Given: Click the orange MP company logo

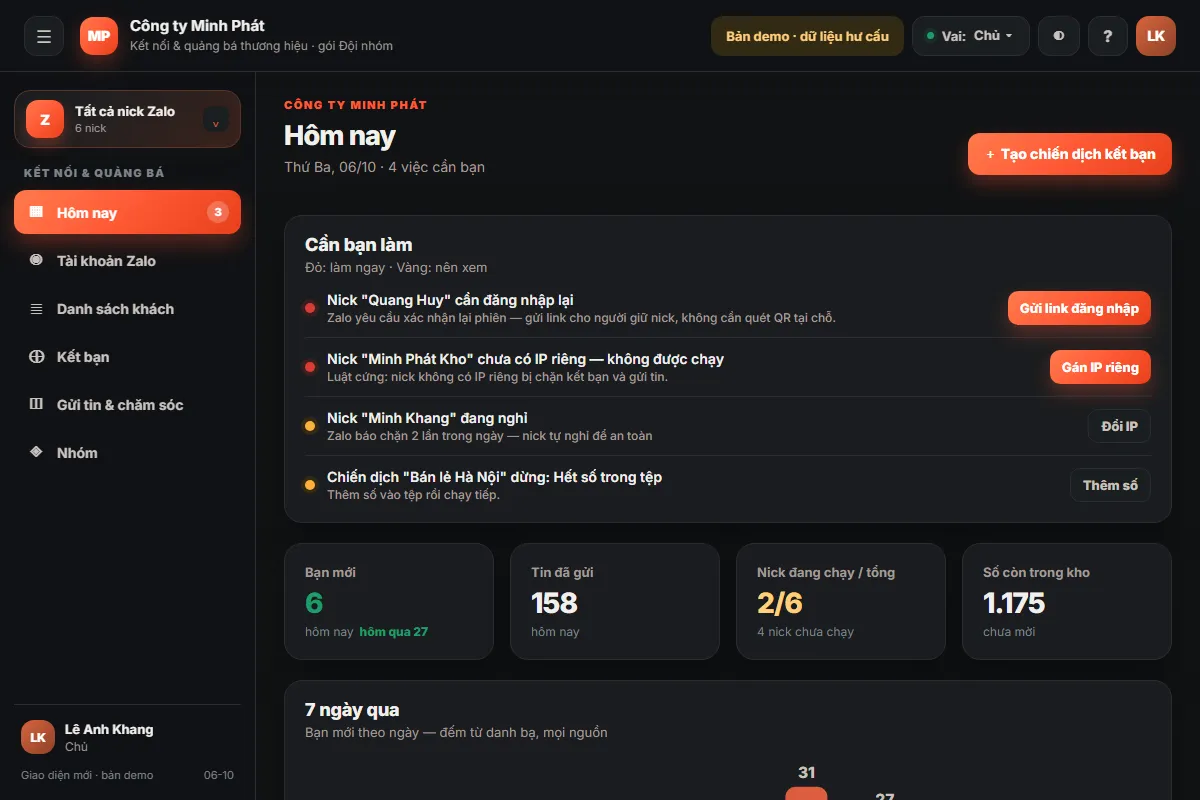Looking at the screenshot, I should (99, 36).
